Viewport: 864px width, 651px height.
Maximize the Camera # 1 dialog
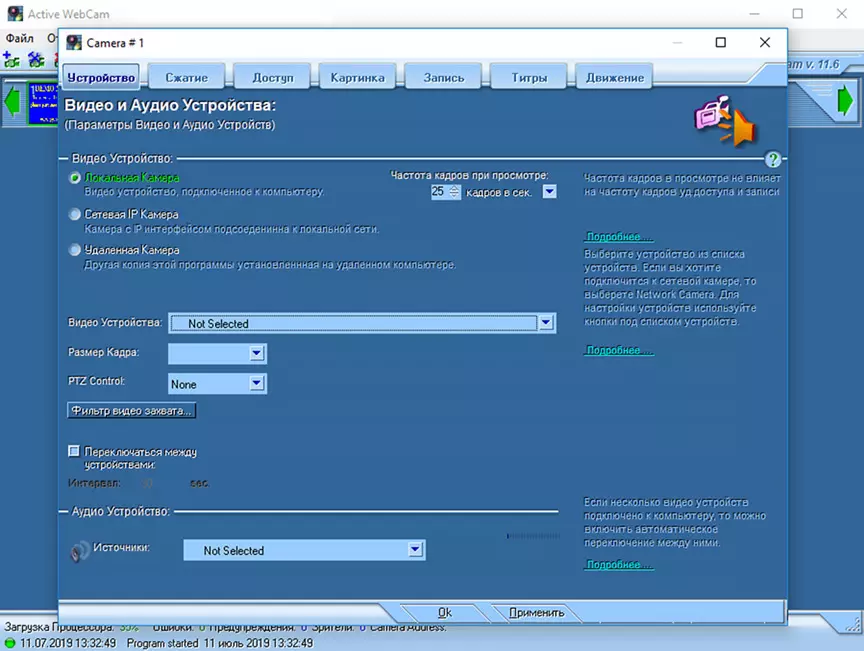coord(720,42)
